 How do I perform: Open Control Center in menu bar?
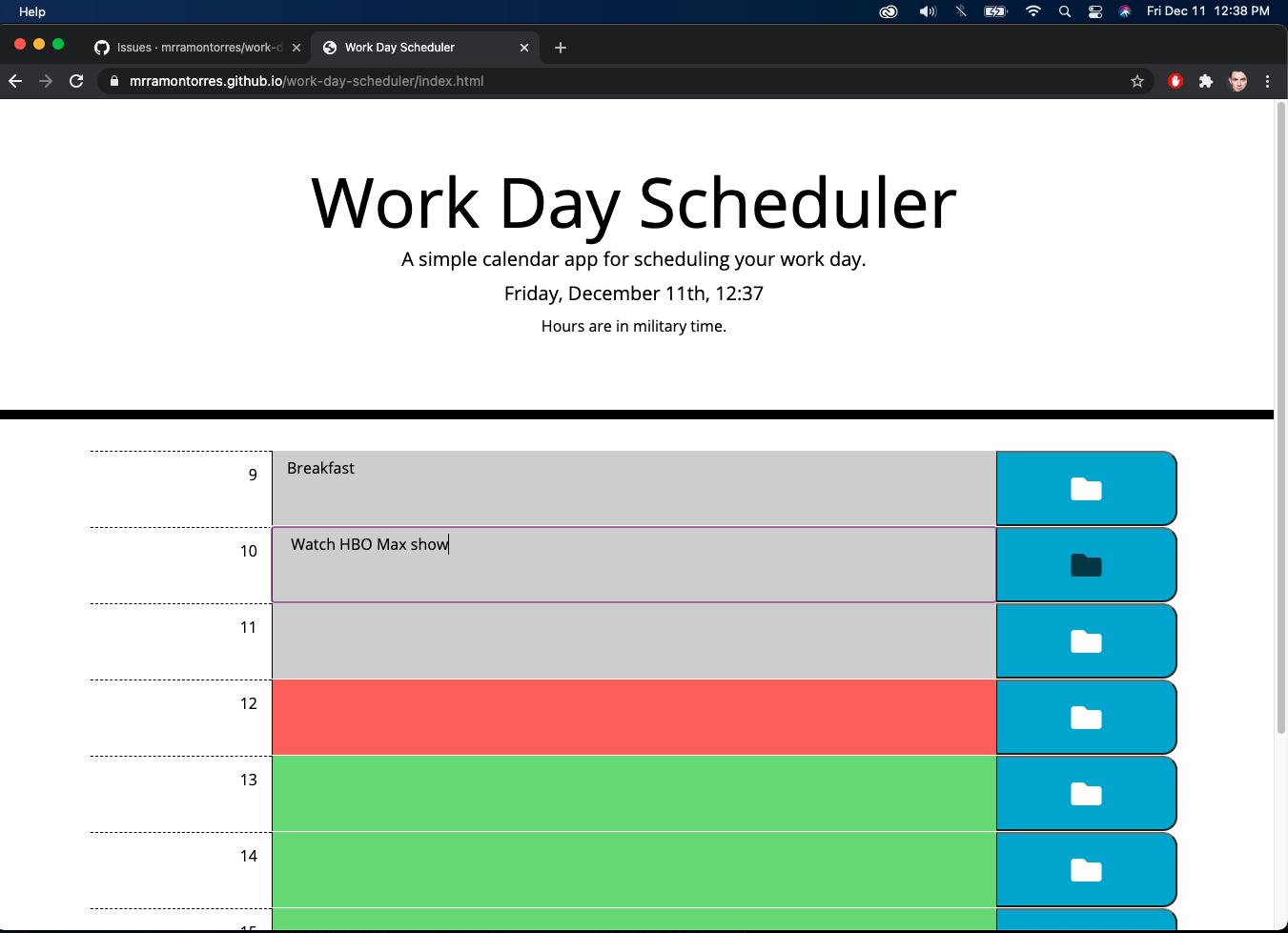(1095, 11)
